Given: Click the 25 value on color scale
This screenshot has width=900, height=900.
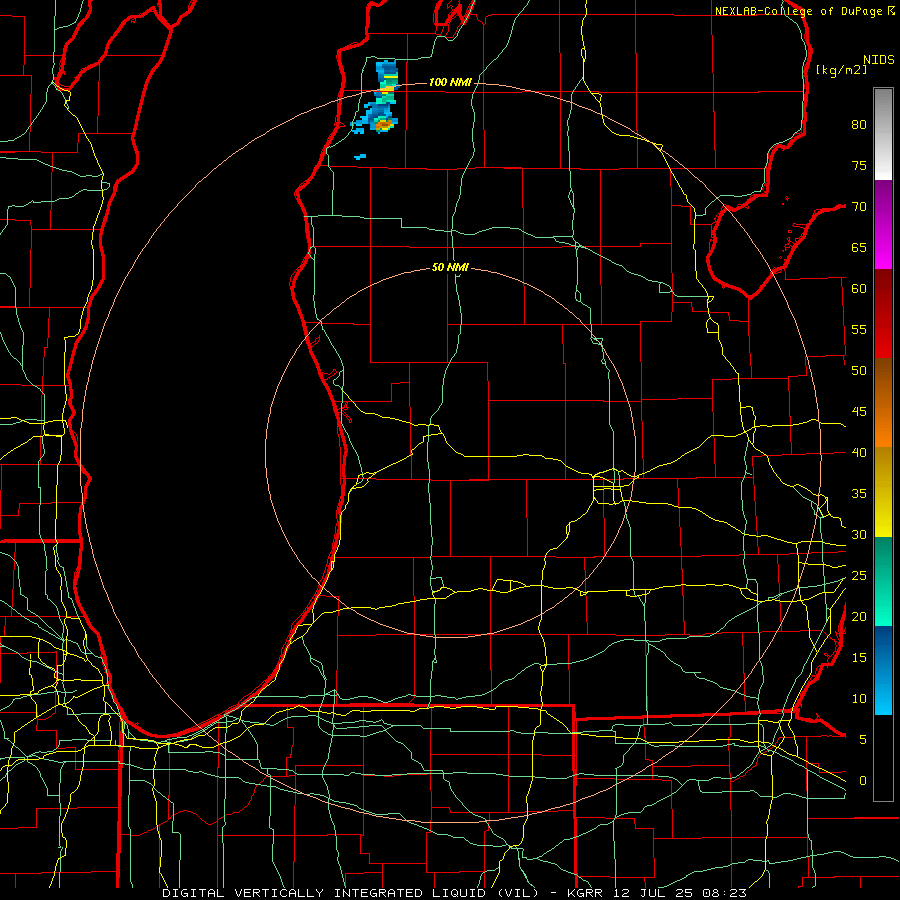Looking at the screenshot, I should coord(859,576).
